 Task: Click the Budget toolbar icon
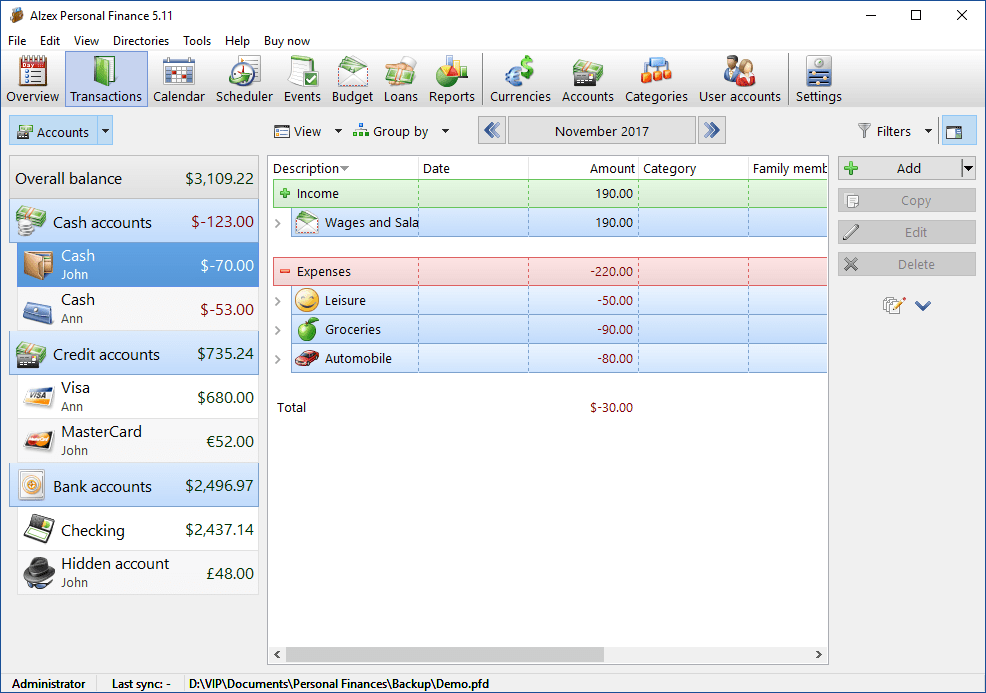(x=352, y=78)
